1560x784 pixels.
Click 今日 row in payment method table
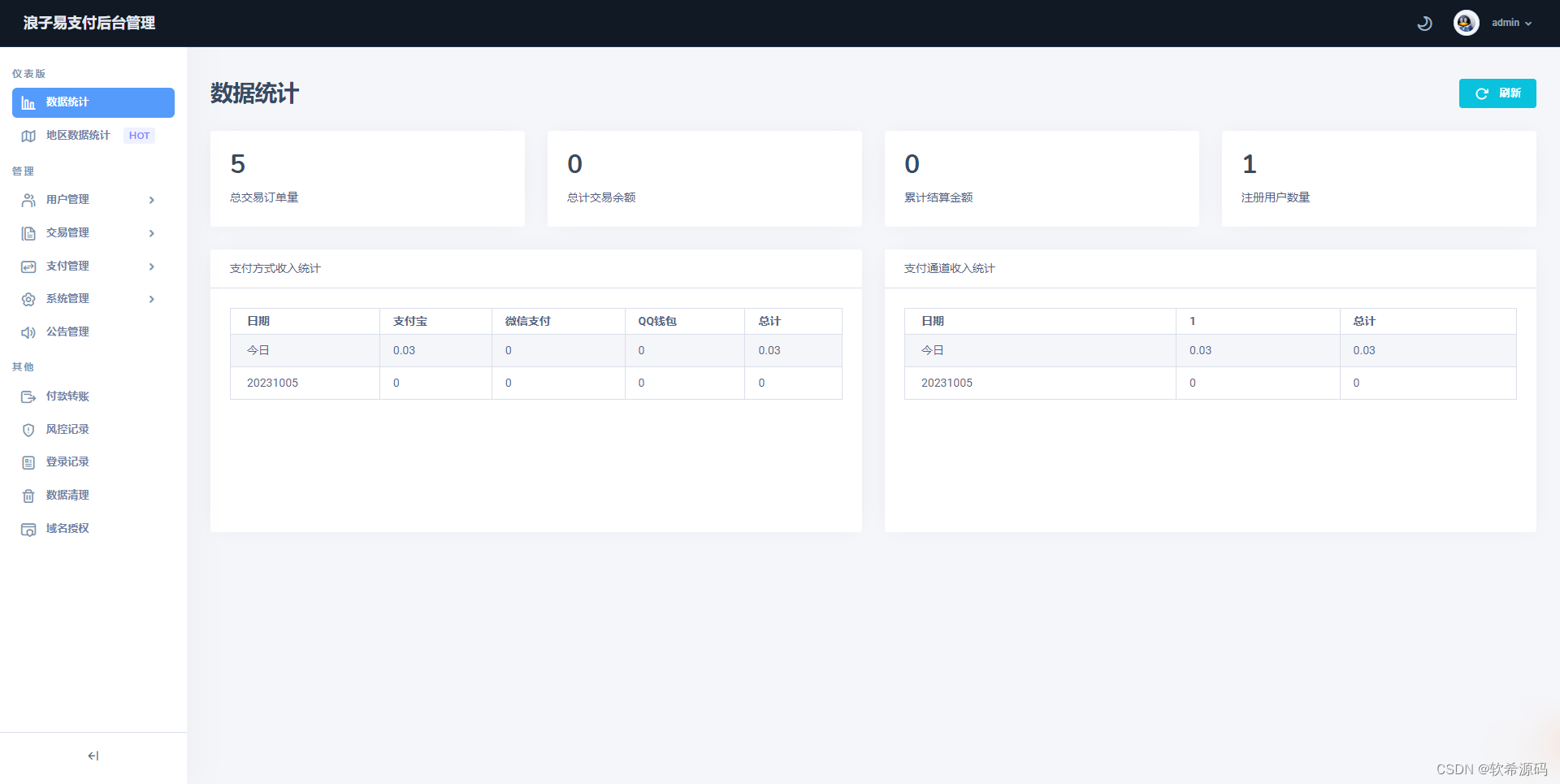[x=536, y=350]
